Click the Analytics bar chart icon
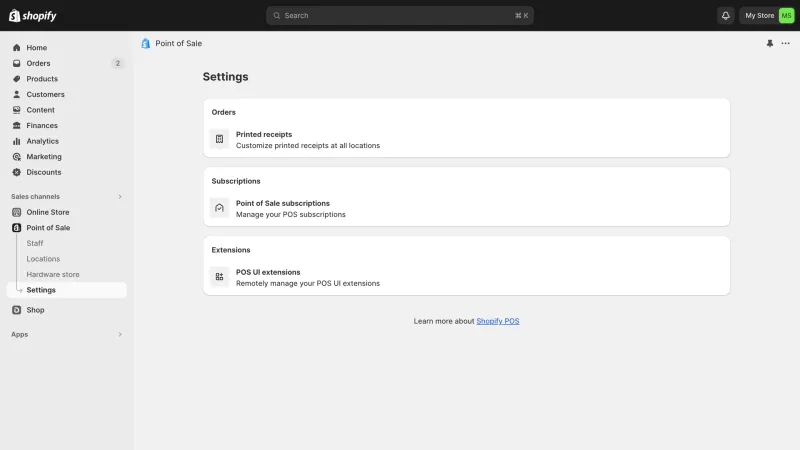Image resolution: width=800 pixels, height=450 pixels. (x=16, y=141)
